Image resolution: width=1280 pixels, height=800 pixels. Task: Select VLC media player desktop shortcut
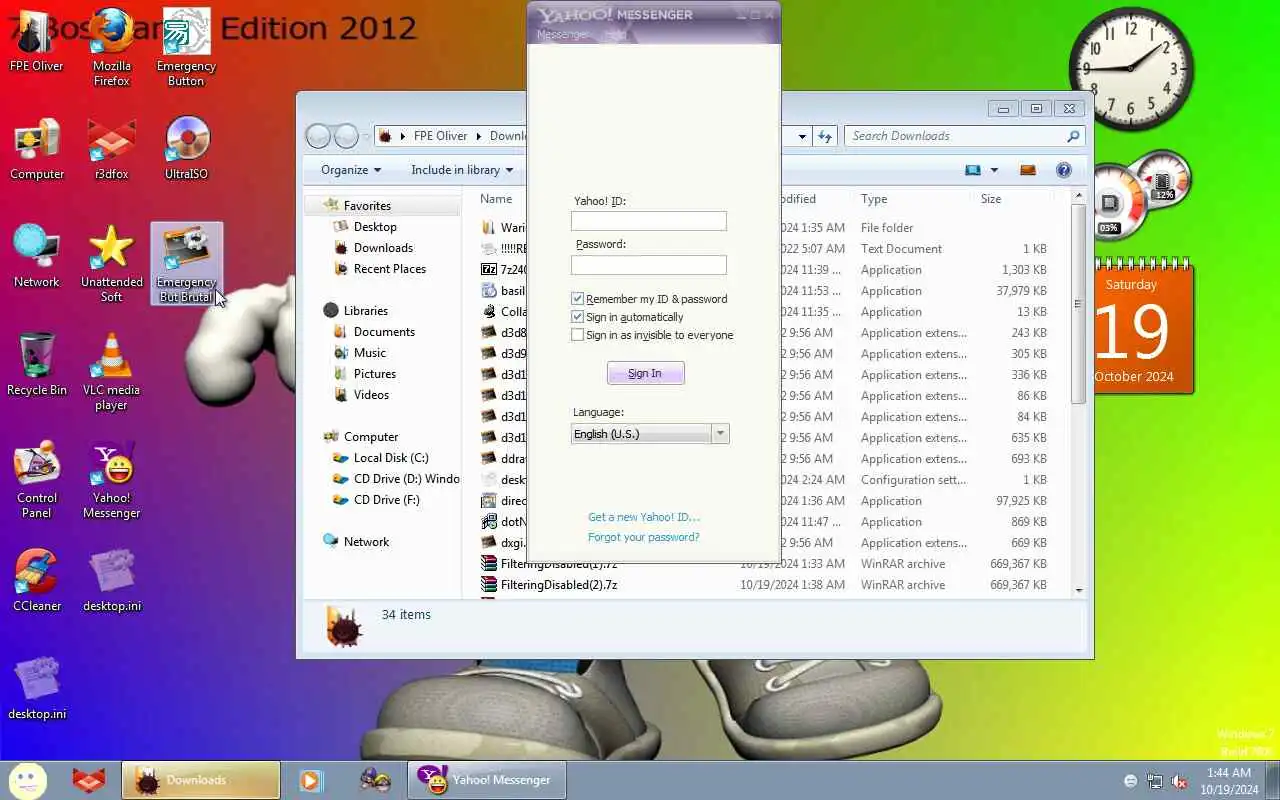point(112,371)
